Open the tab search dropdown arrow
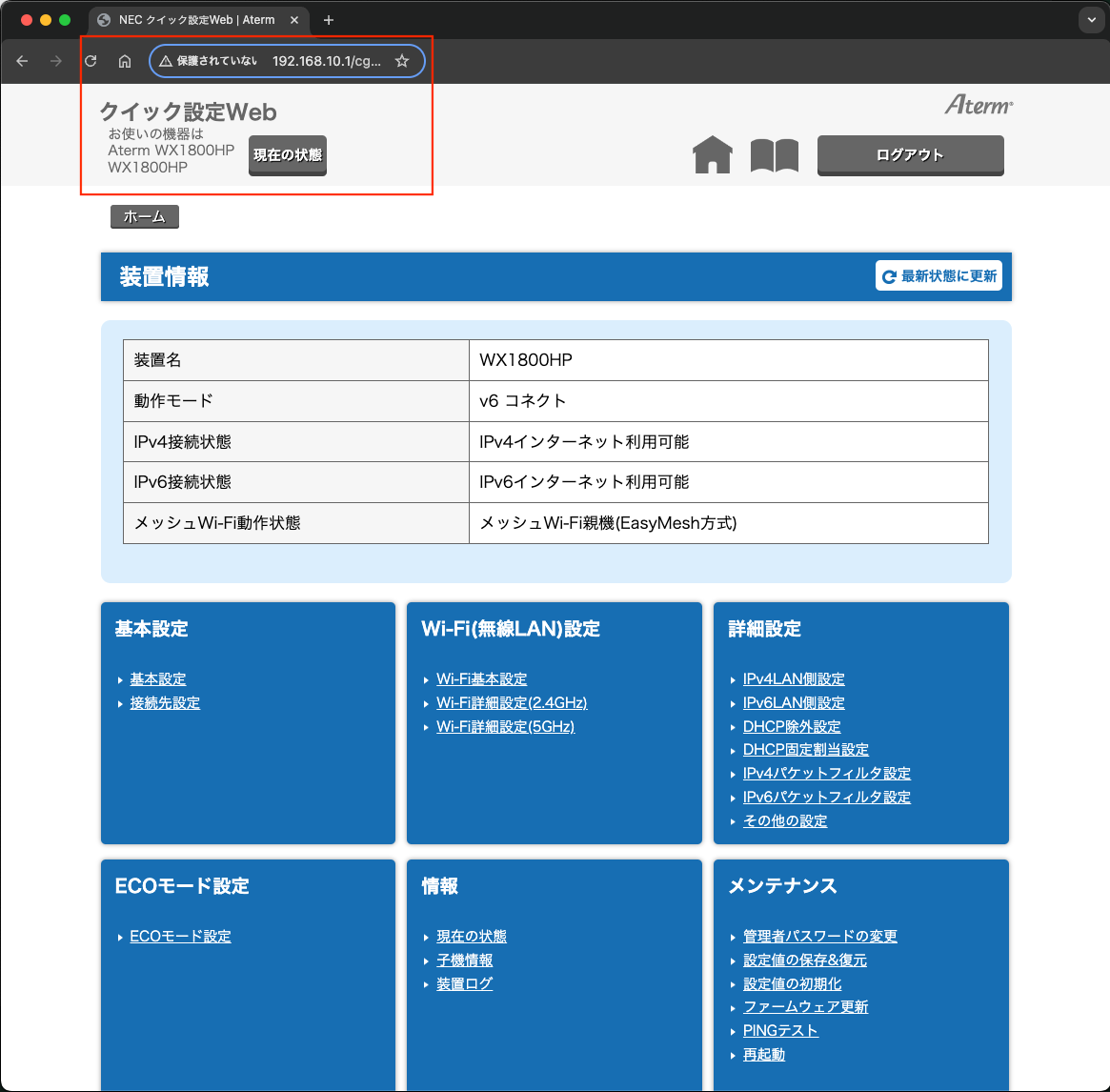This screenshot has height=1092, width=1110. click(x=1092, y=20)
